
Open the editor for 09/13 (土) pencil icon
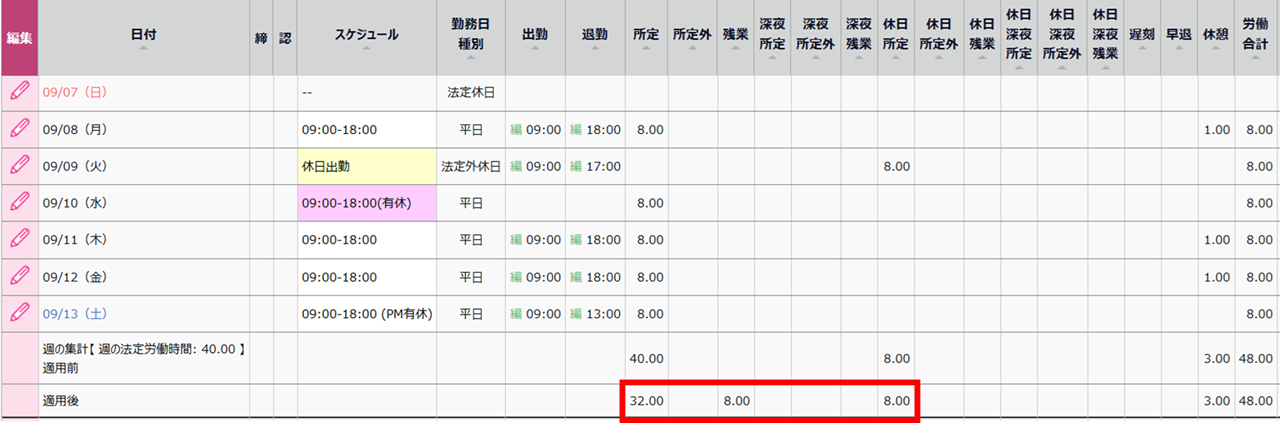pyautogui.click(x=19, y=313)
